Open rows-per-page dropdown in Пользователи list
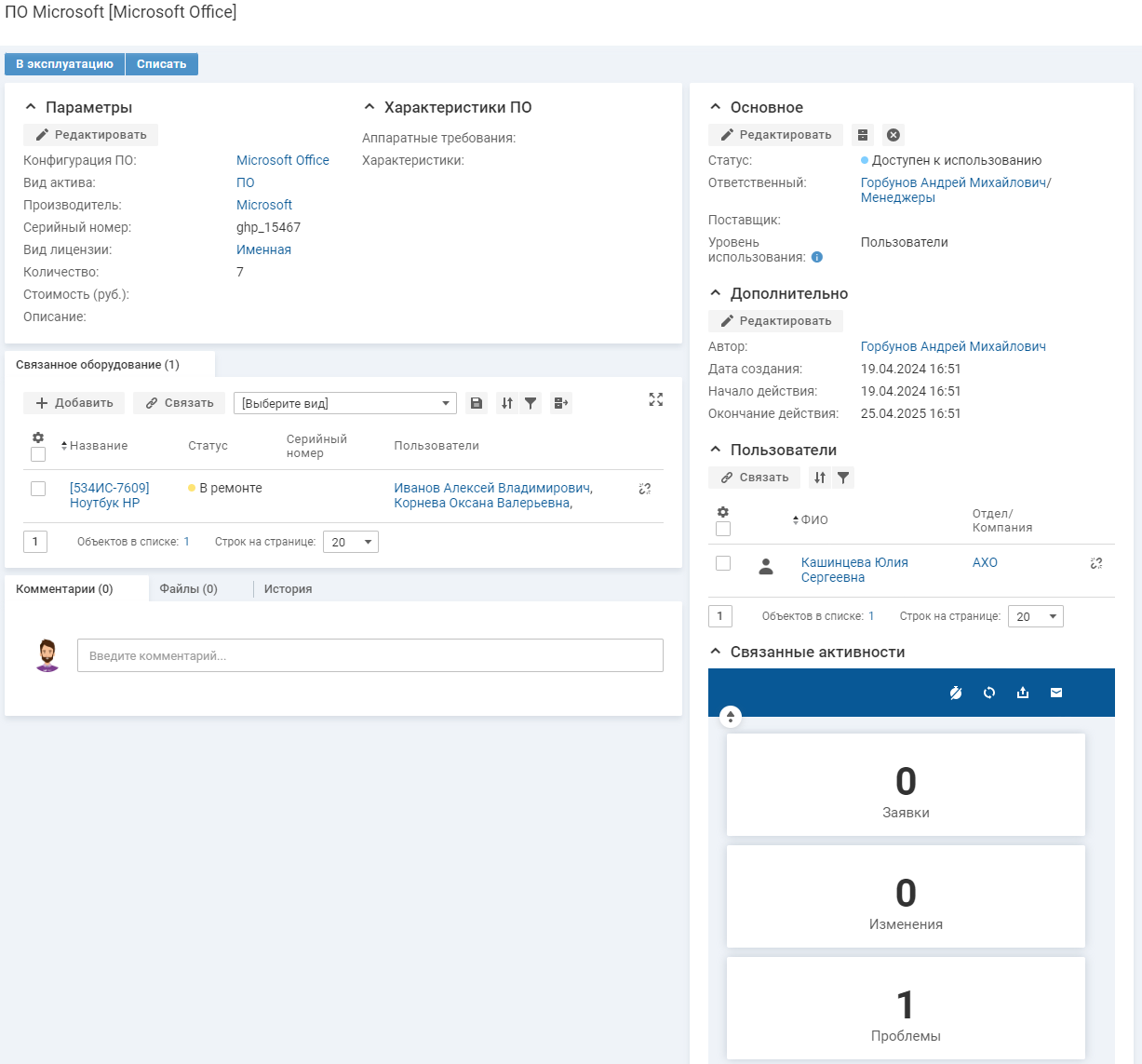Screen dimensions: 1142x1064 (x=1035, y=616)
